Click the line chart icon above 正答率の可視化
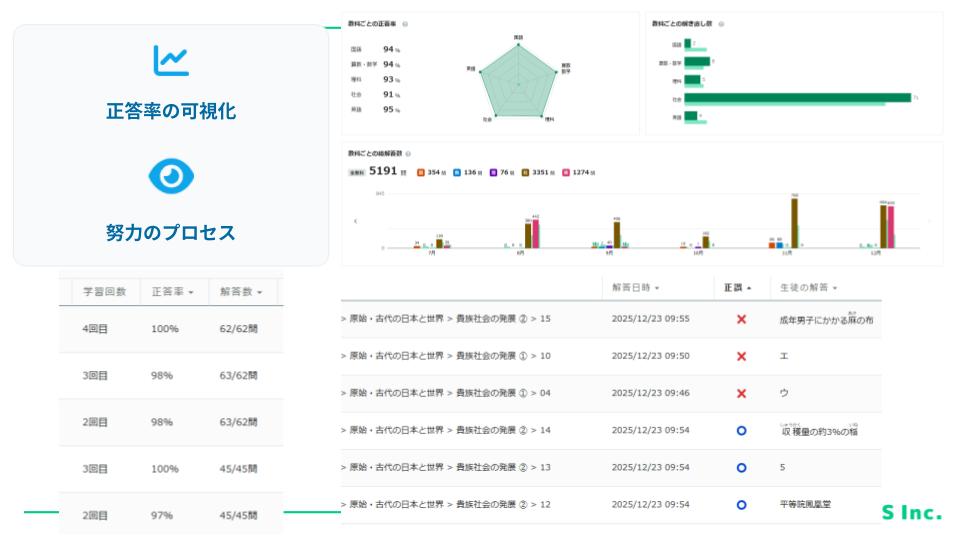The image size is (960, 540). [171, 60]
